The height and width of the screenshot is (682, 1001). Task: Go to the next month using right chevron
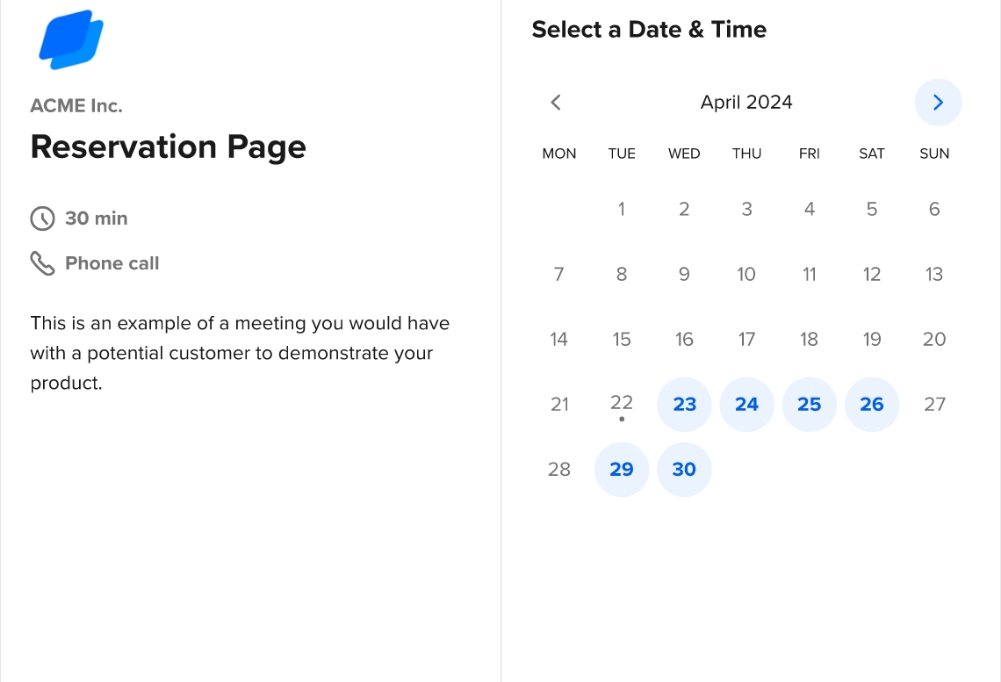point(938,102)
